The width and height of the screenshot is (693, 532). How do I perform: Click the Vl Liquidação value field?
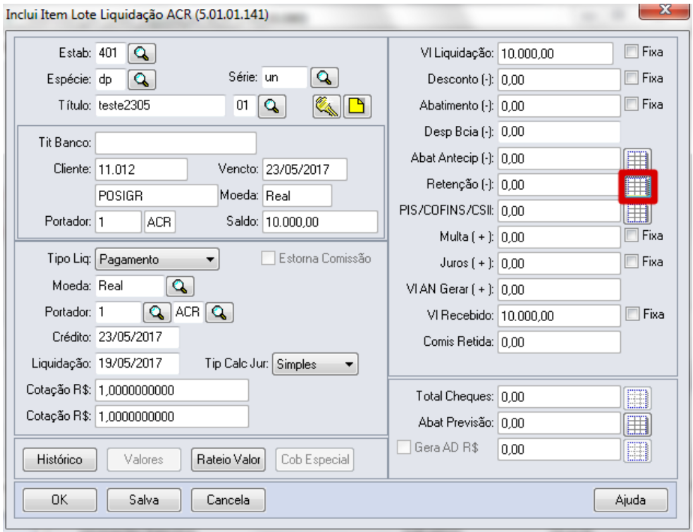point(555,53)
